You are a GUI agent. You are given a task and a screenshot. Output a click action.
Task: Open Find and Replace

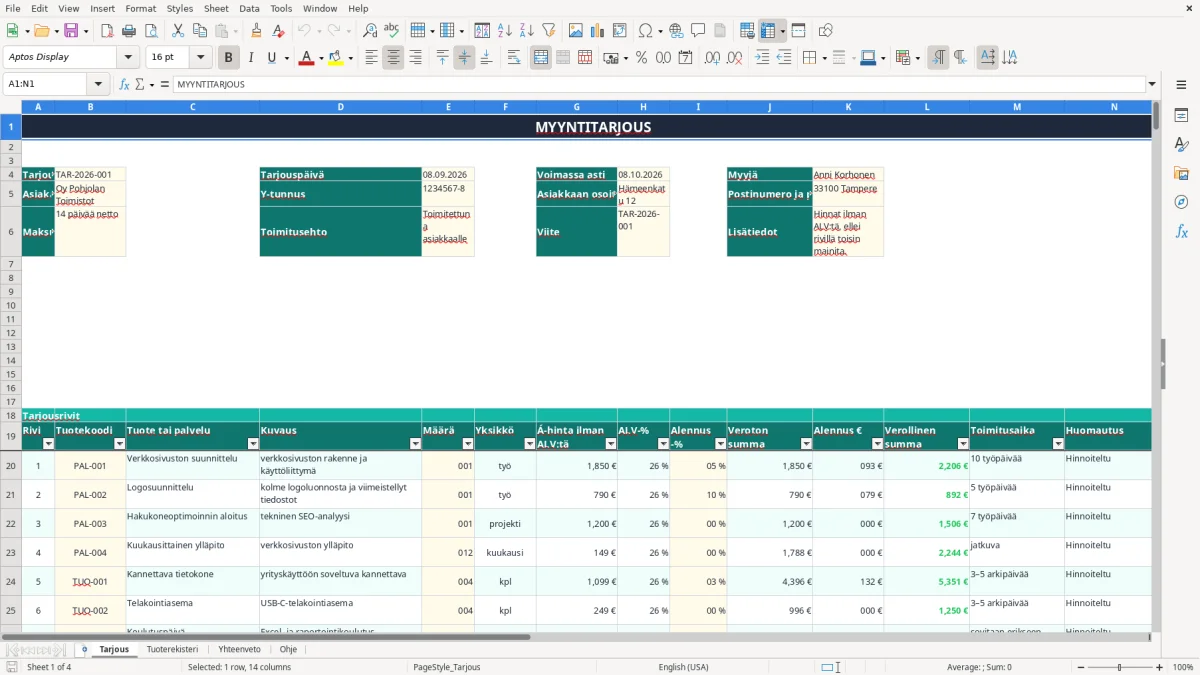pos(370,31)
